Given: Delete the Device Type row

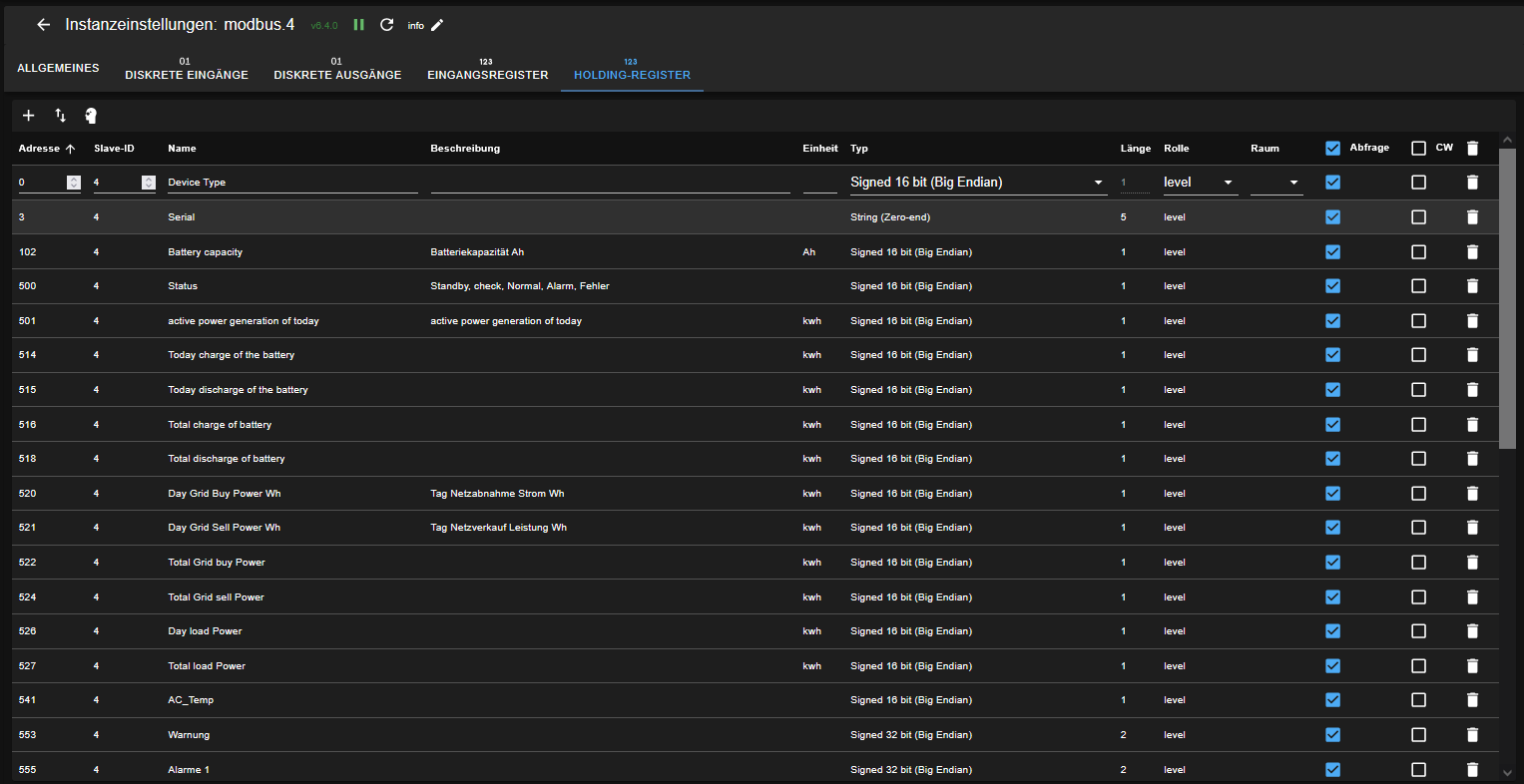Looking at the screenshot, I should point(1472,183).
